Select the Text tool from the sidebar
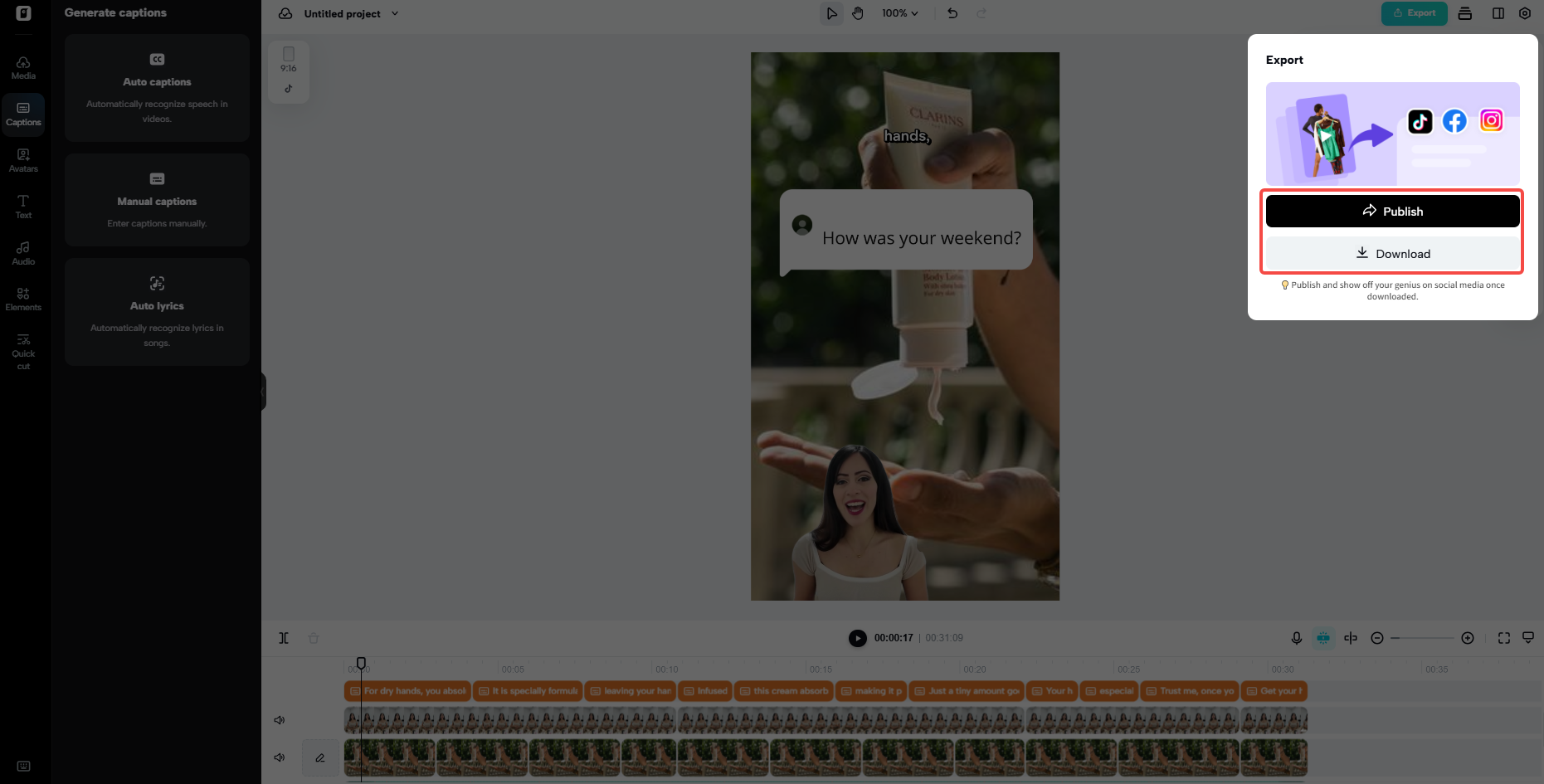The width and height of the screenshot is (1544, 784). tap(22, 206)
